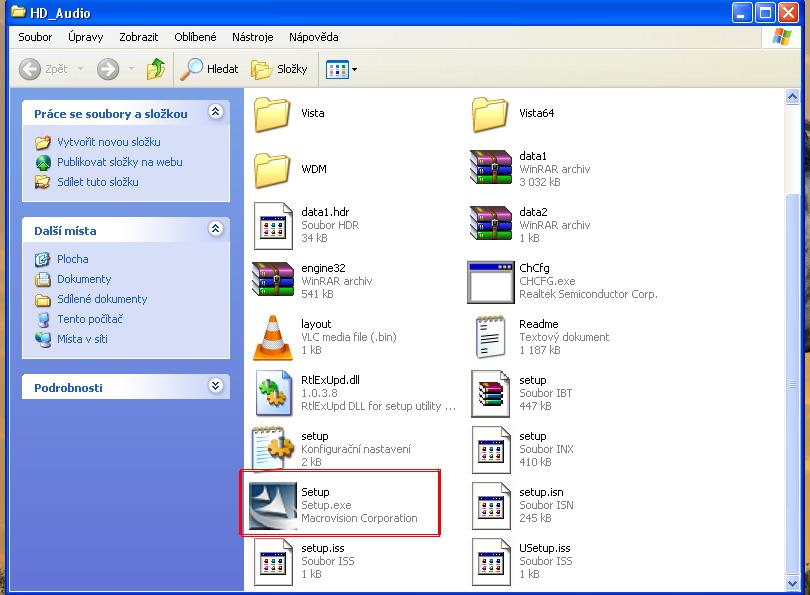Select the setup.iss file icon
The image size is (810, 595).
273,562
